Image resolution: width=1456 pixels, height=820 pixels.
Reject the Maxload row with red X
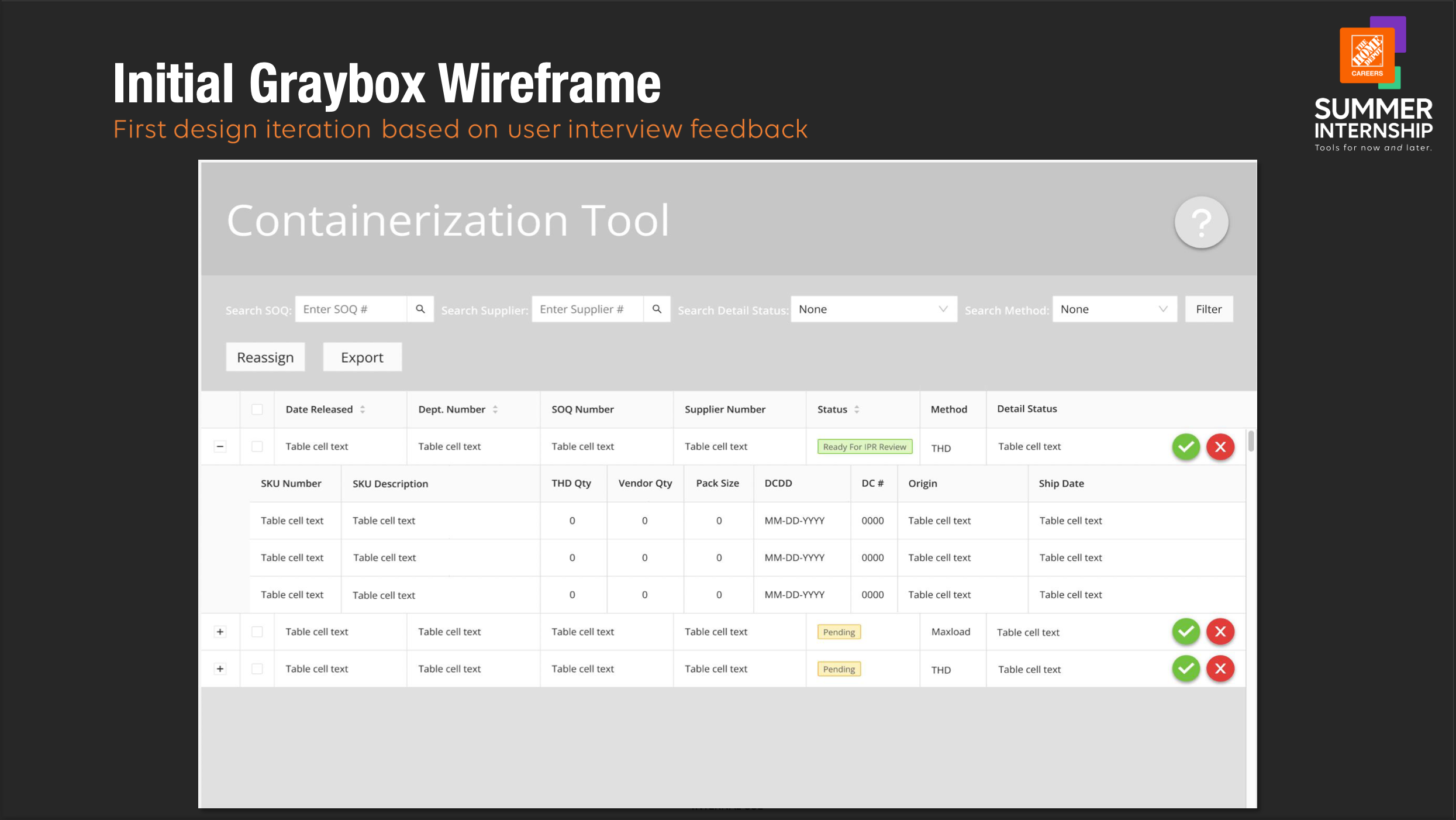pos(1220,632)
